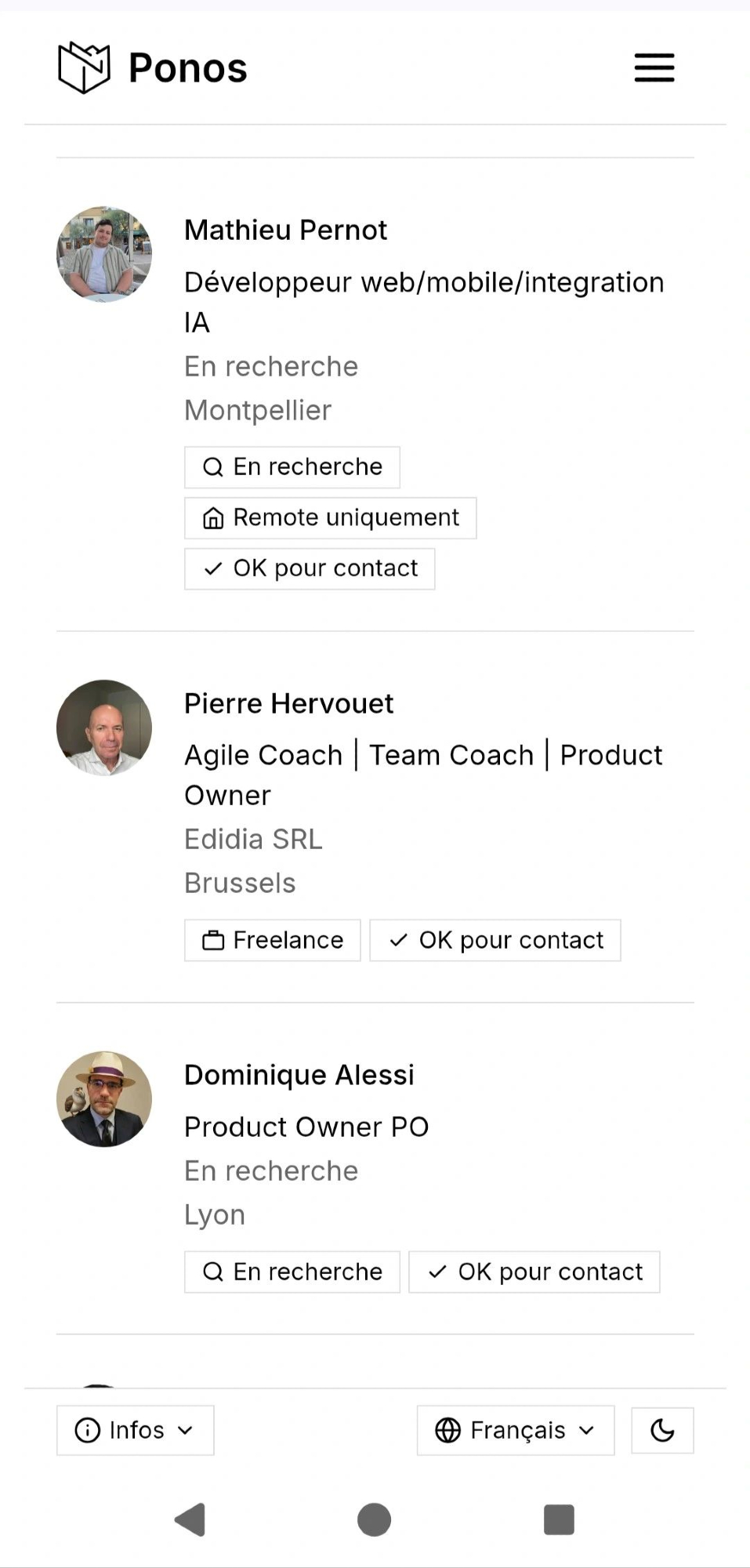Open the Français language selector
750x1568 pixels.
515,1431
